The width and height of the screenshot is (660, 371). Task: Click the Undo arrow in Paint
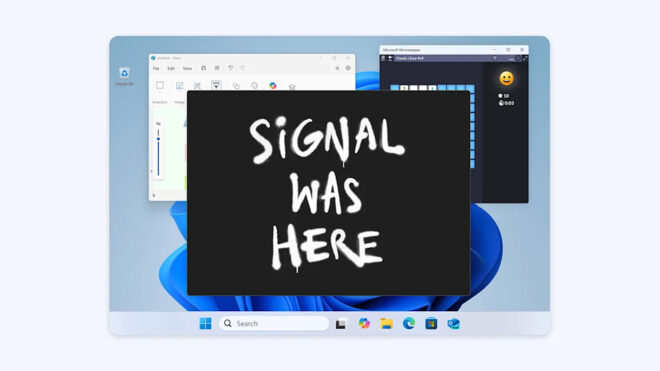click(231, 68)
